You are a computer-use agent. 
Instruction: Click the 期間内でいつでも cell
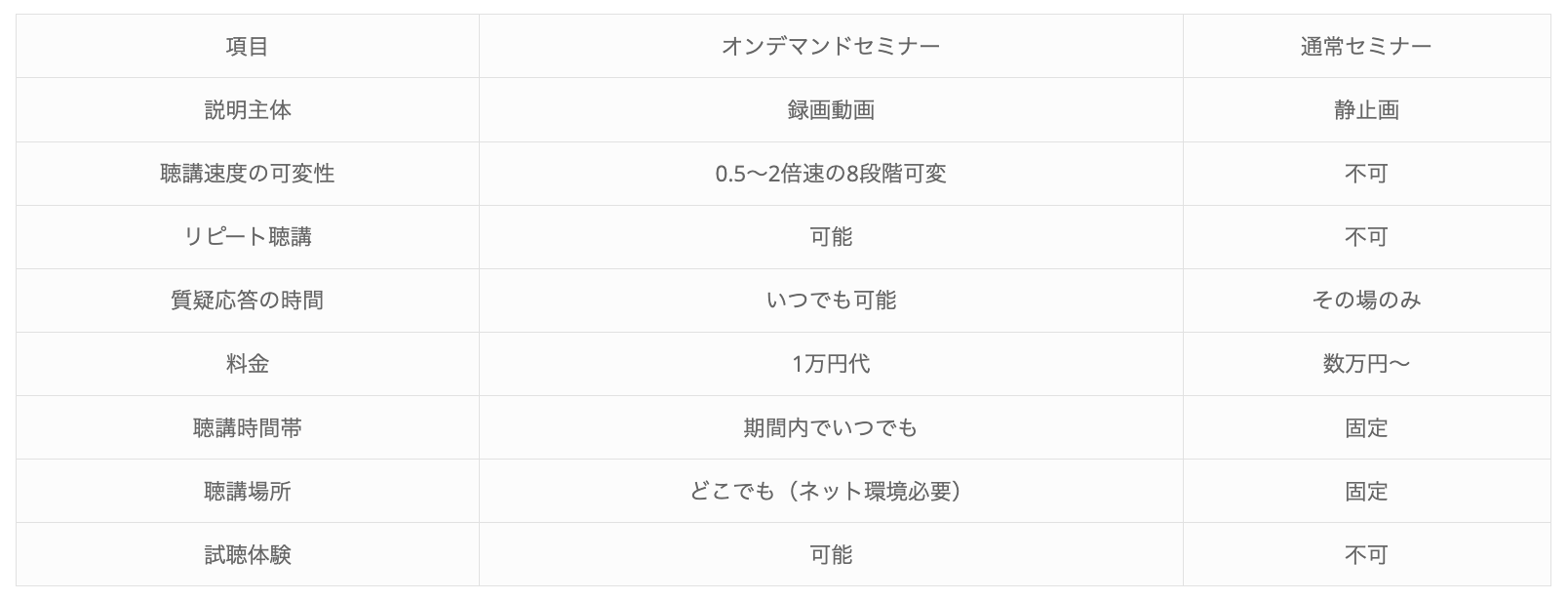831,427
